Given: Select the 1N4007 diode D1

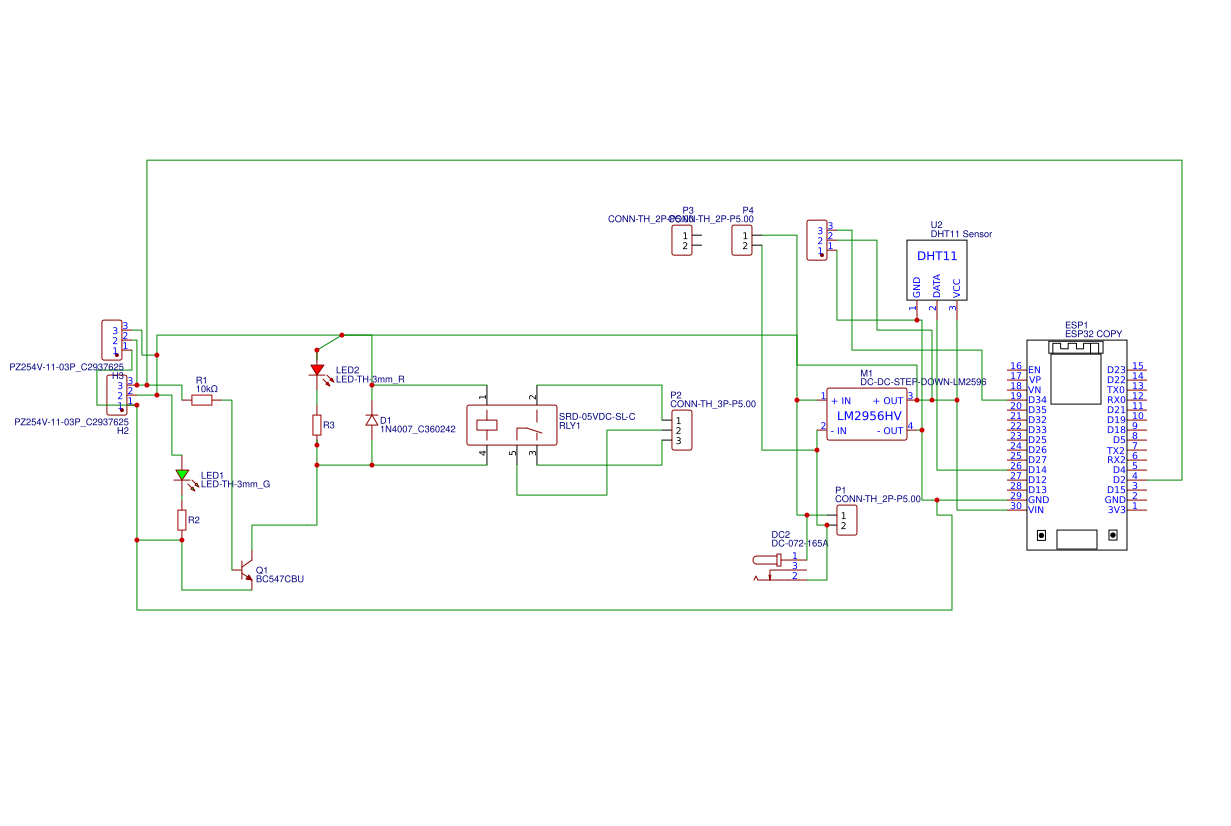Looking at the screenshot, I should pyautogui.click(x=370, y=420).
